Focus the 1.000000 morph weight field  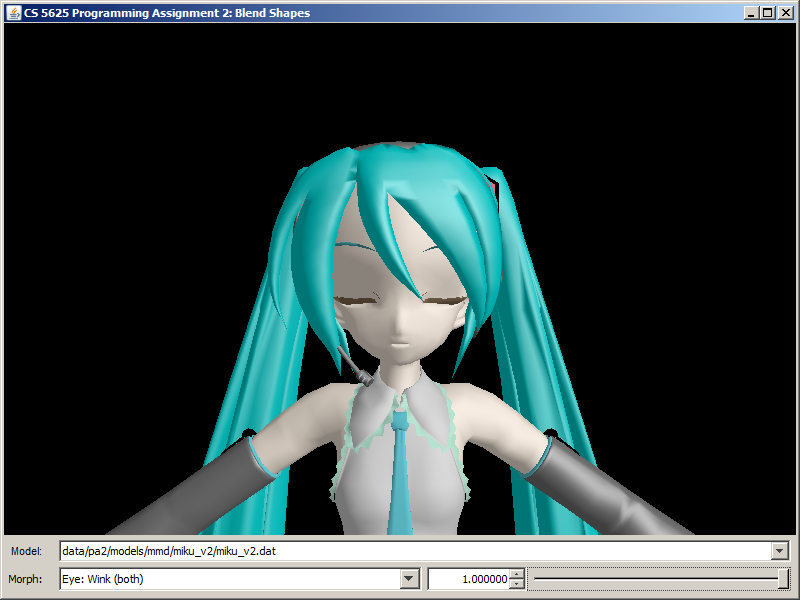tap(468, 579)
